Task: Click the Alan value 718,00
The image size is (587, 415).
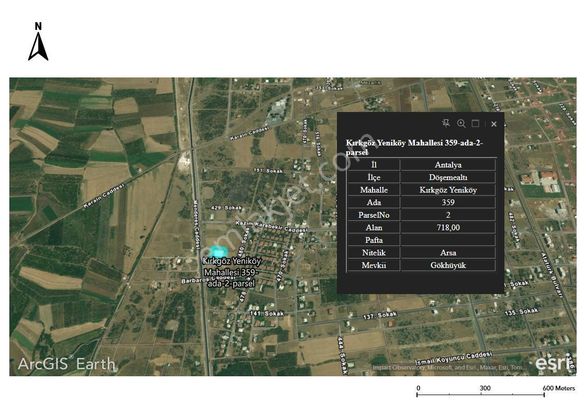Action: [x=448, y=228]
